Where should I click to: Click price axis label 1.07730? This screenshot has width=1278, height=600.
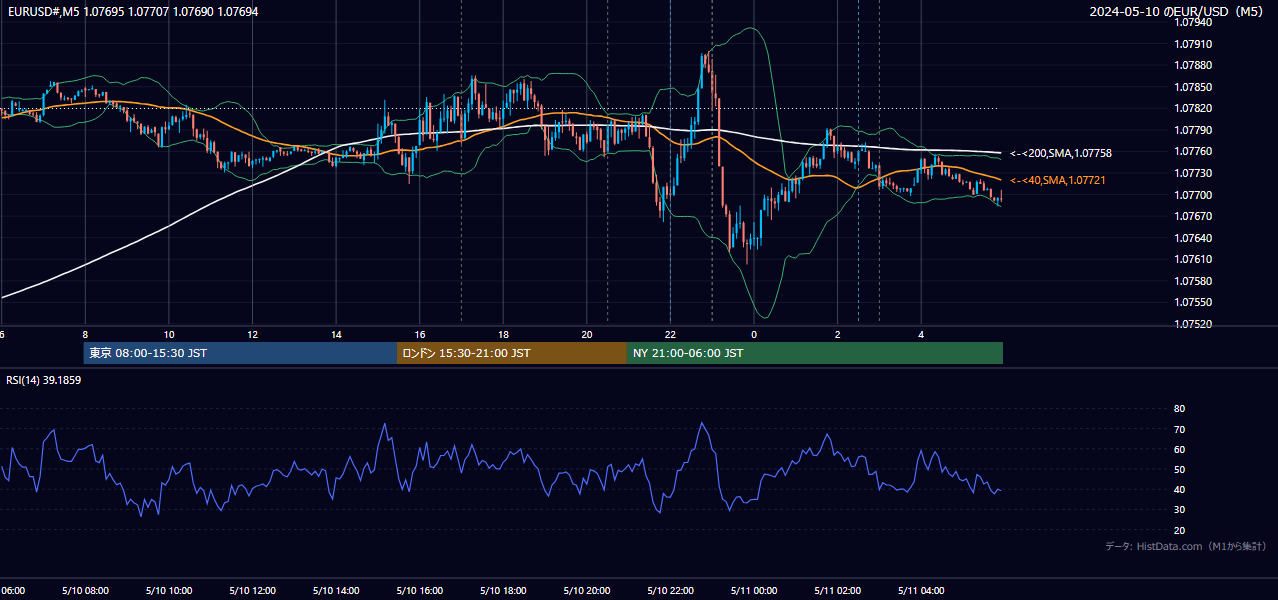point(1193,173)
